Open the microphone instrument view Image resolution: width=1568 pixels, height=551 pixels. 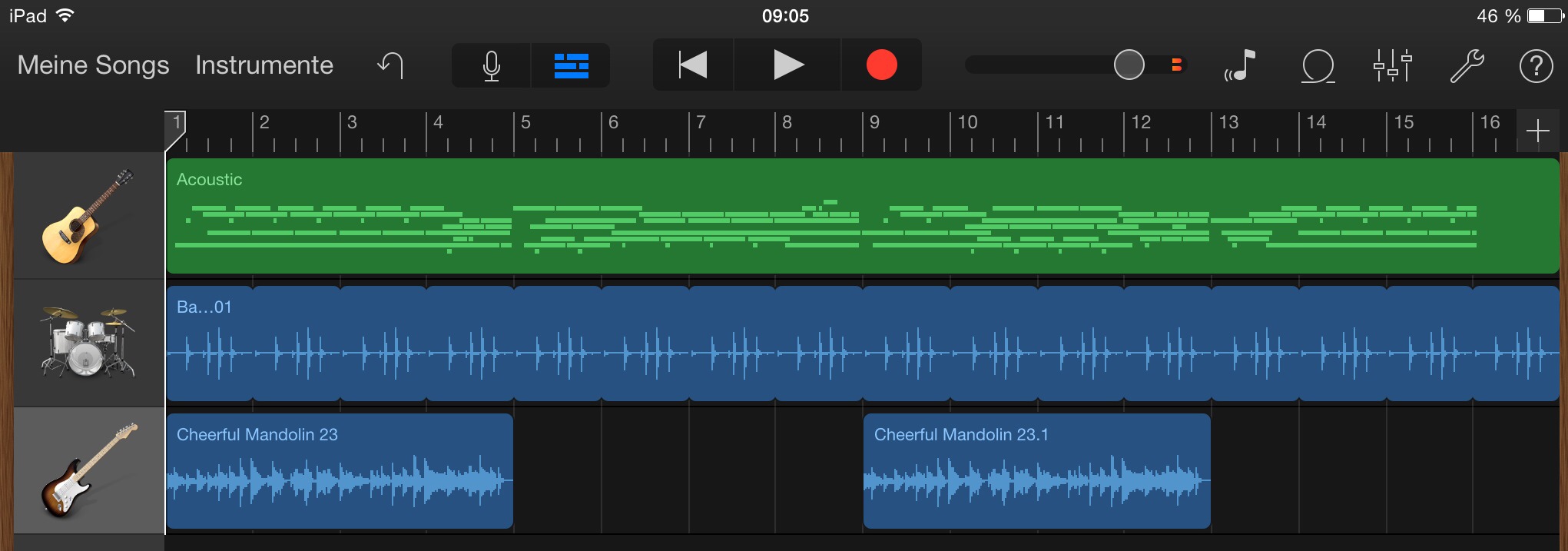pyautogui.click(x=492, y=65)
